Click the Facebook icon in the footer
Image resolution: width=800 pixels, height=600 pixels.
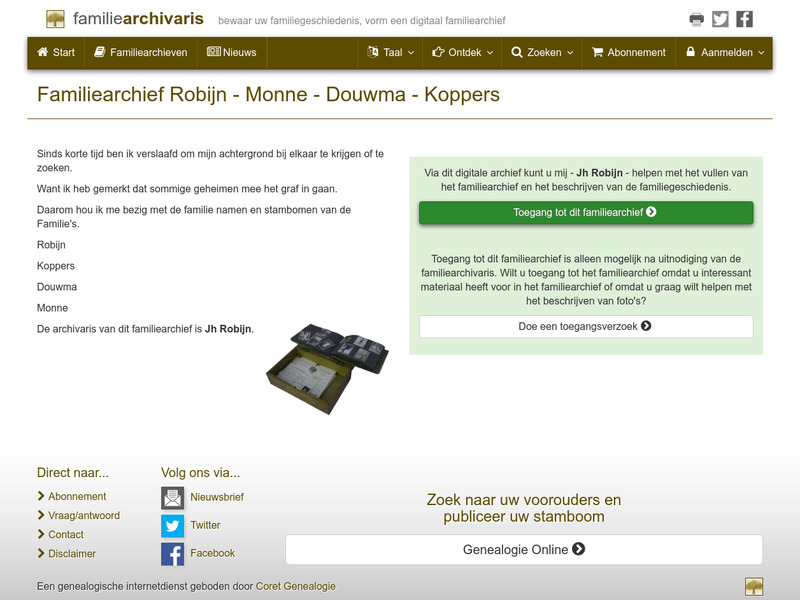point(172,552)
